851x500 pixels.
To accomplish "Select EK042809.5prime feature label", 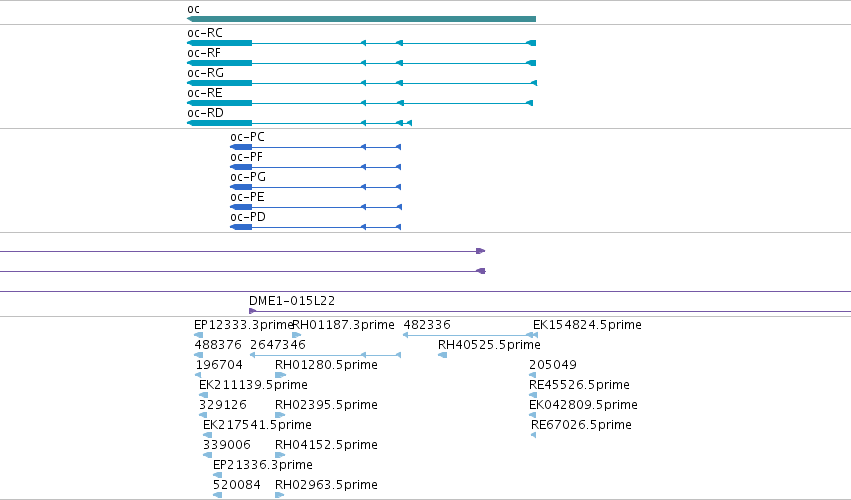I will click(583, 405).
